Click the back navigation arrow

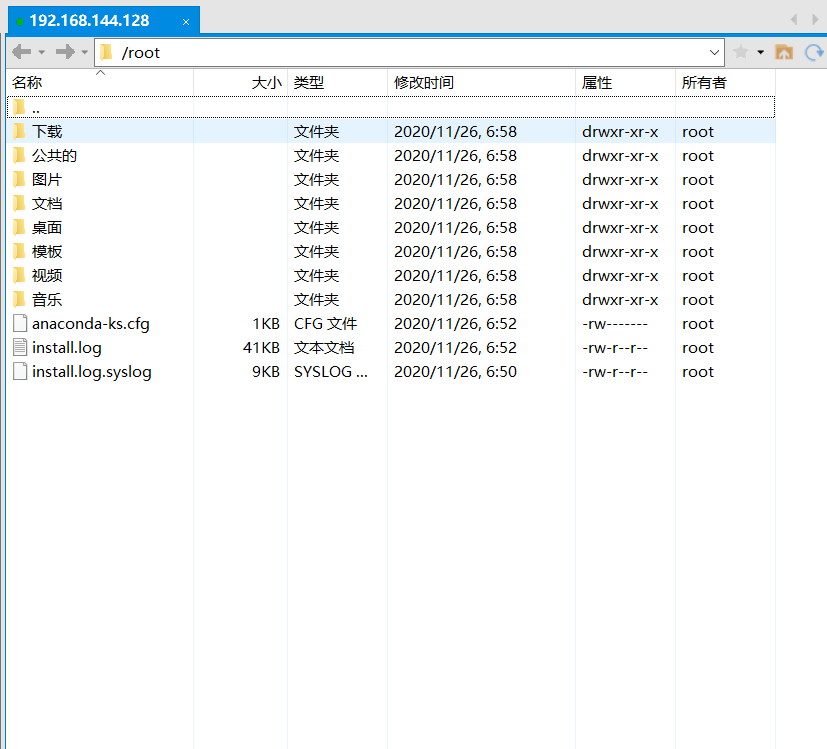20,51
